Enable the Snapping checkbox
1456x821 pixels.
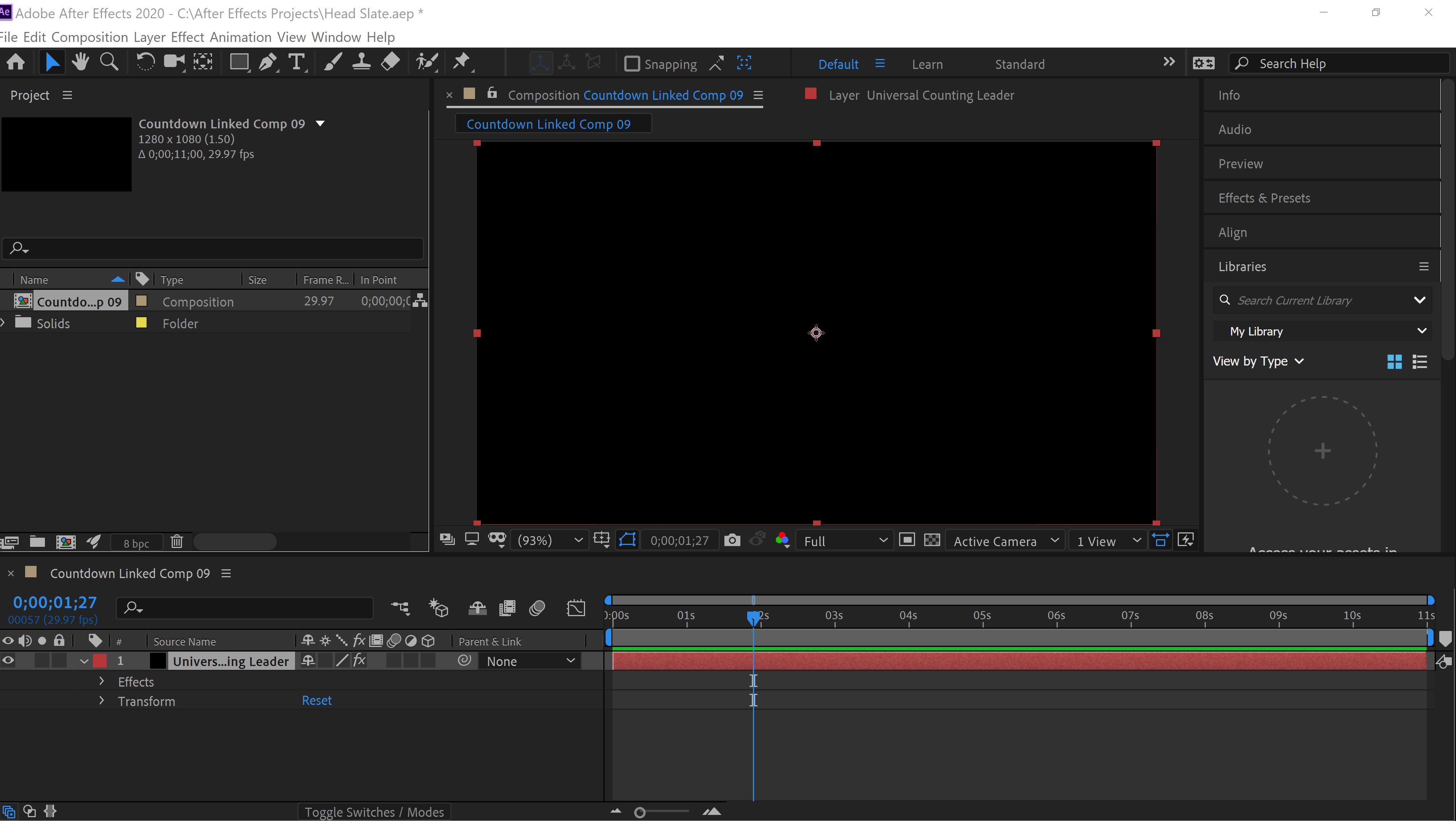tap(632, 63)
